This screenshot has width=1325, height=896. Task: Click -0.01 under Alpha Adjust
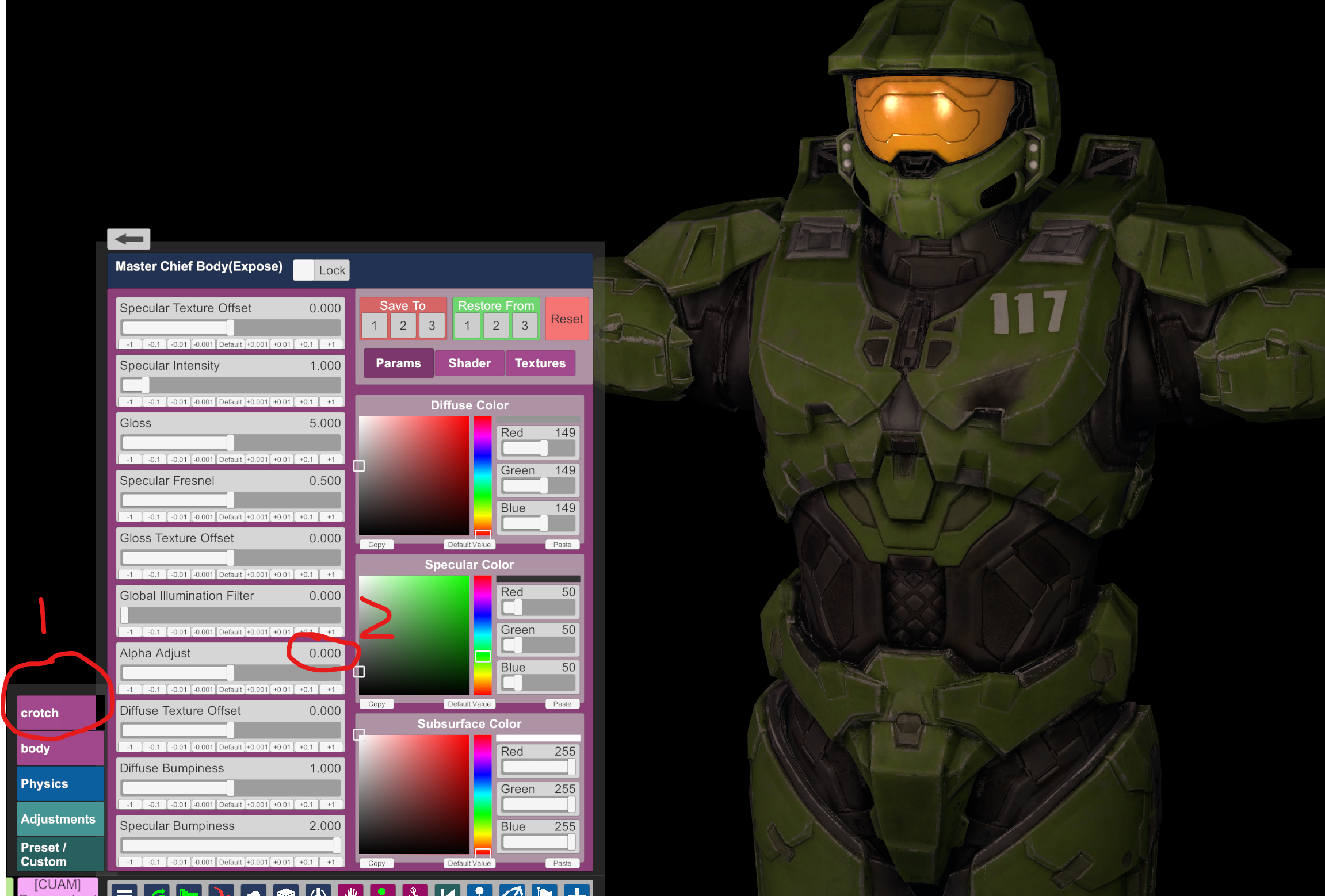(x=179, y=690)
